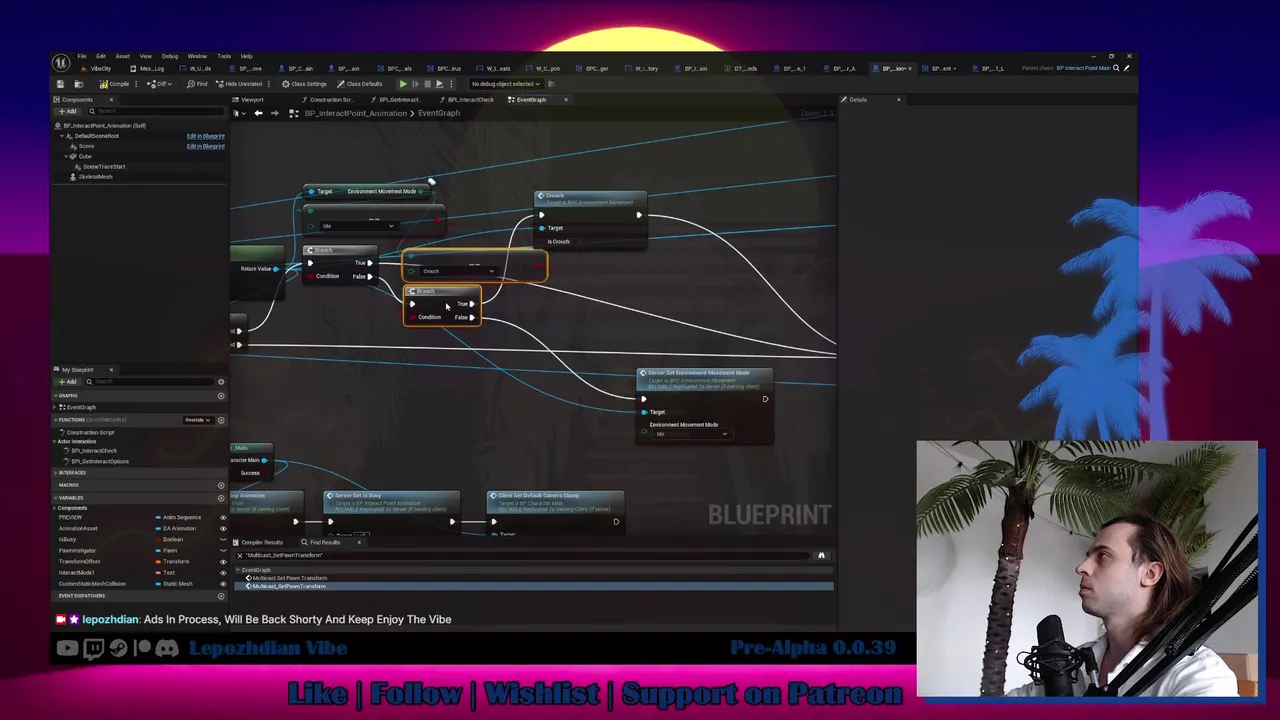1280x720 pixels.
Task: Toggle visibility eye for PREVIEW variable
Action: pos(222,518)
